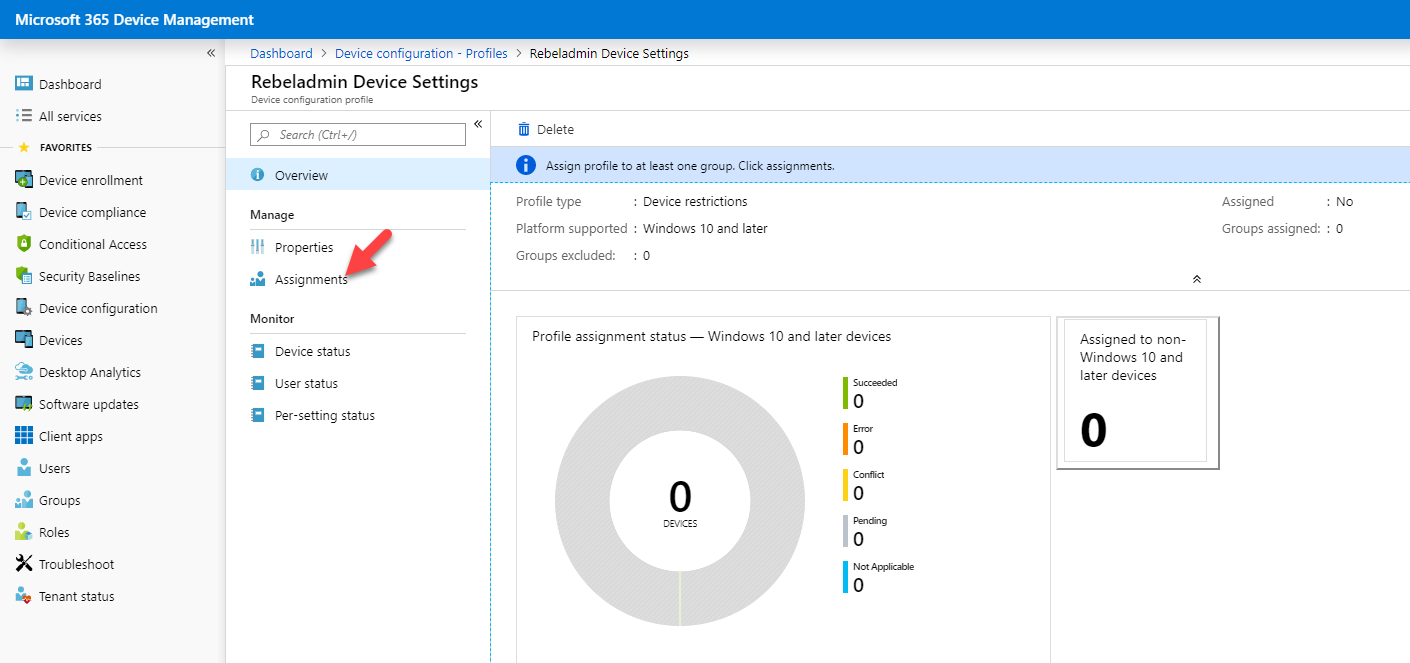Collapse the left navigation sidebar
The height and width of the screenshot is (663, 1410).
[x=211, y=53]
